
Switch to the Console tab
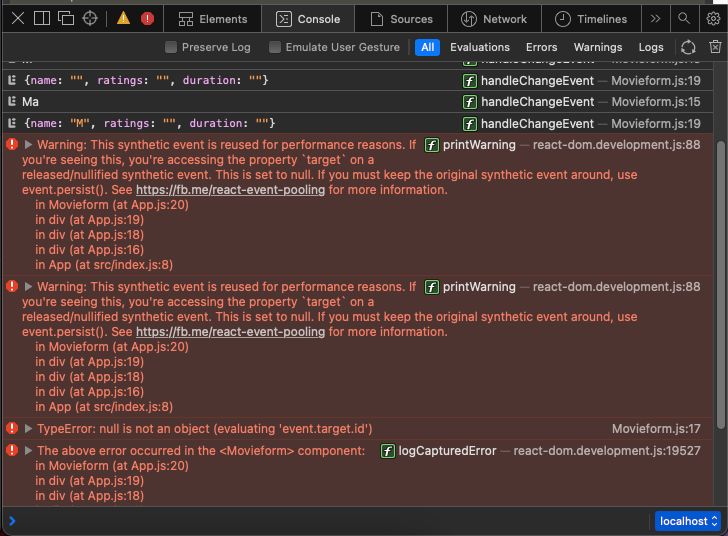(x=308, y=19)
